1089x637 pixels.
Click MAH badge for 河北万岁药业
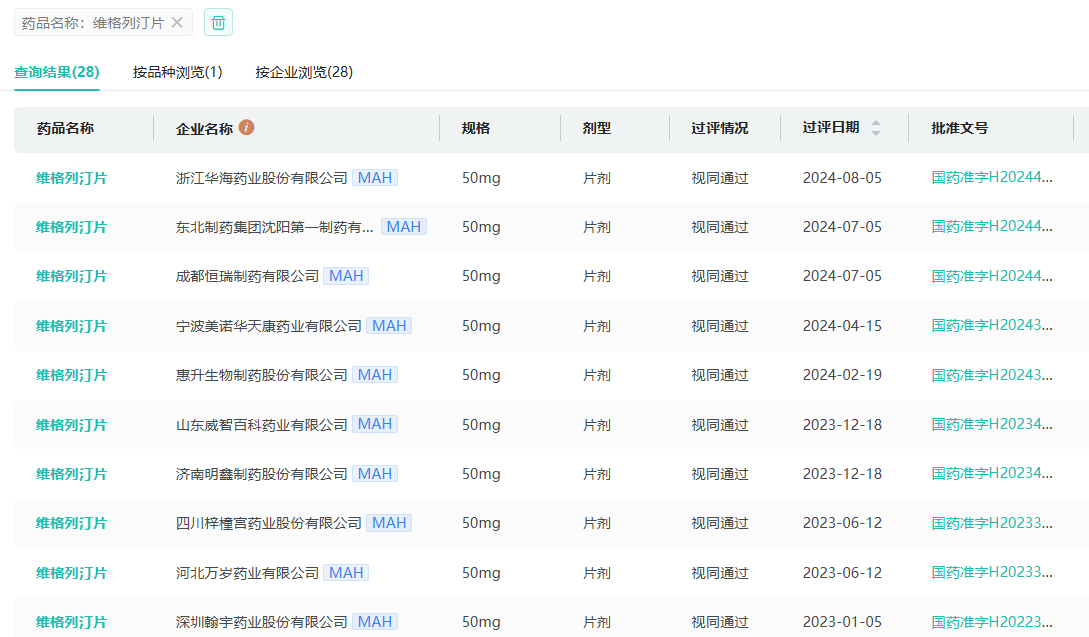coord(346,573)
